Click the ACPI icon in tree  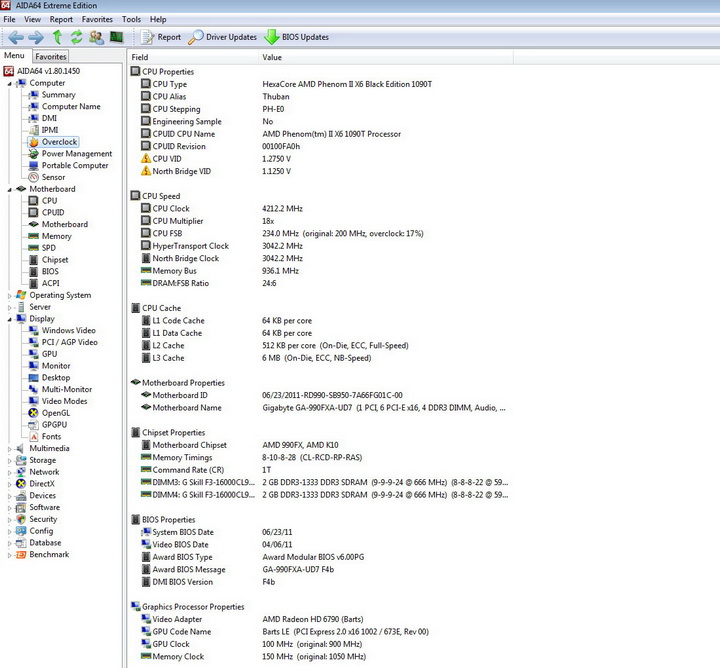pos(33,283)
